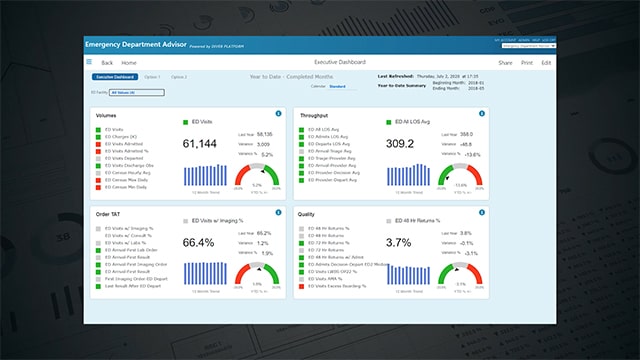This screenshot has height=360, width=640.
Task: Click the 12 Month Trend chart in Volumes
Action: (x=205, y=175)
